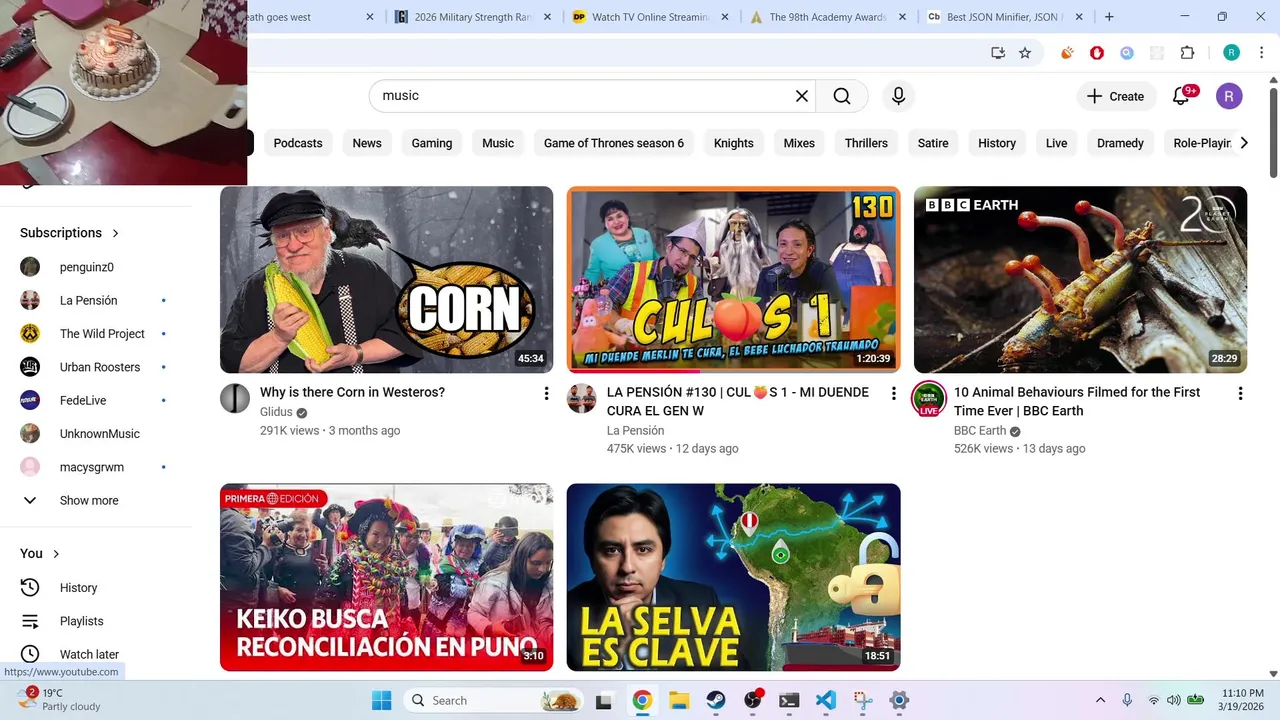This screenshot has width=1280, height=720.
Task: Open Chrome profile R avatar in toolbar
Action: pos(1232,53)
